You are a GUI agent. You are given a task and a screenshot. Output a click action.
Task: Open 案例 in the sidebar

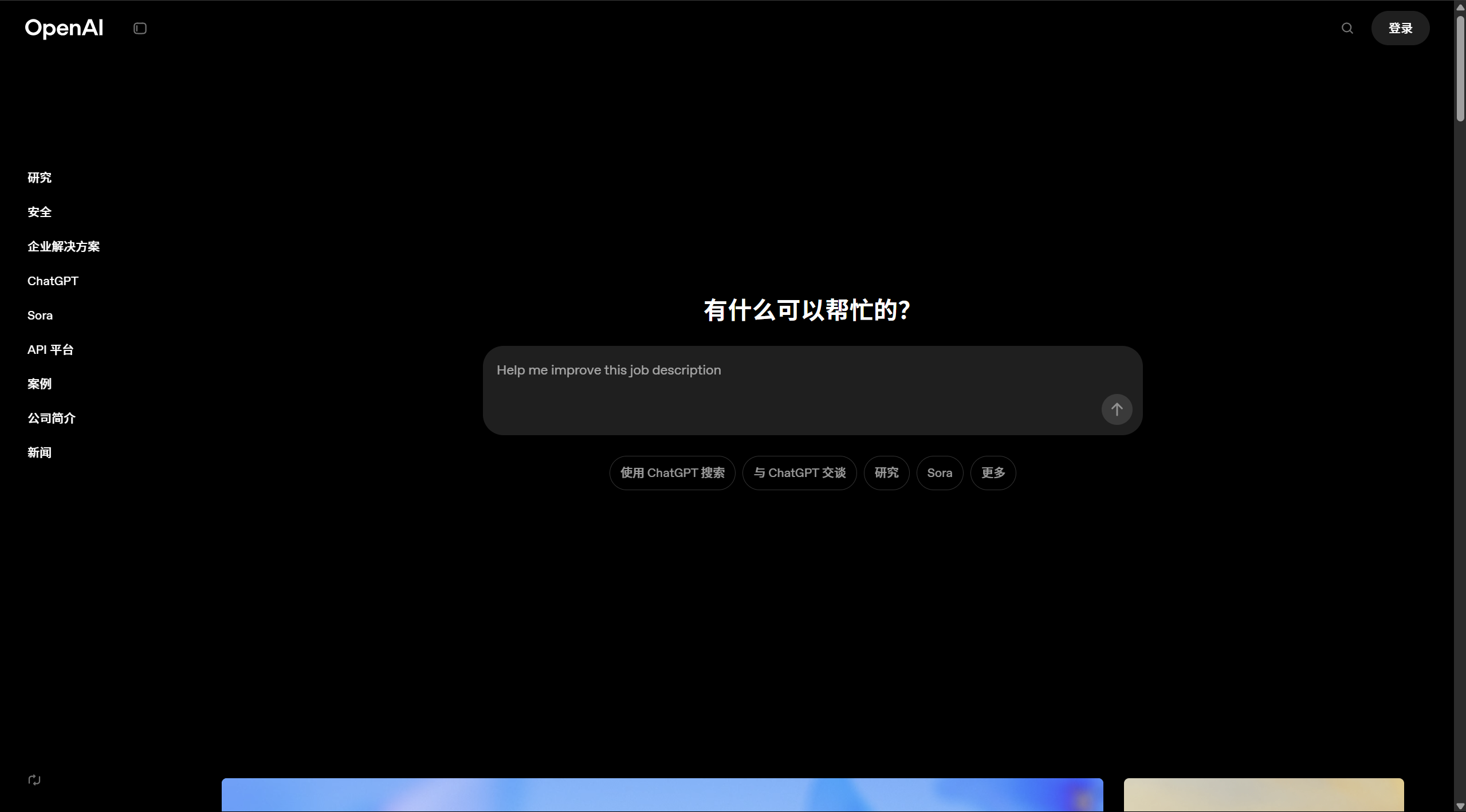(40, 384)
